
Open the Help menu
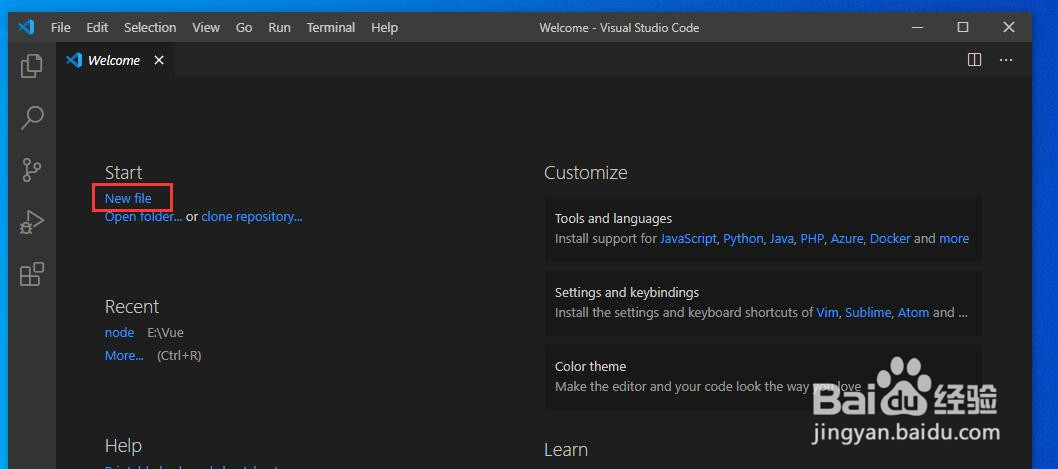[385, 28]
